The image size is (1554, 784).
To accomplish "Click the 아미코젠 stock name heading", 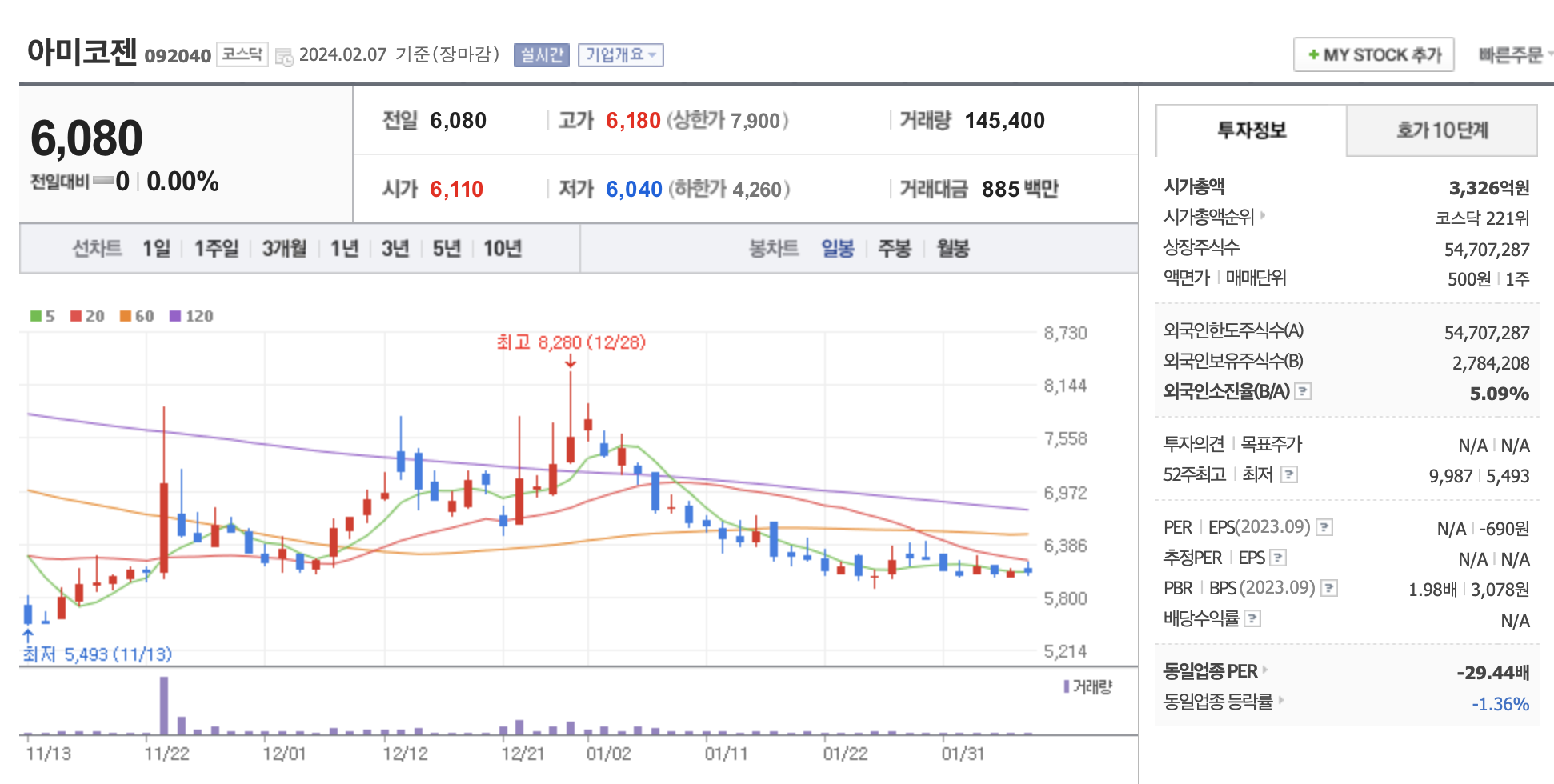I will click(82, 51).
